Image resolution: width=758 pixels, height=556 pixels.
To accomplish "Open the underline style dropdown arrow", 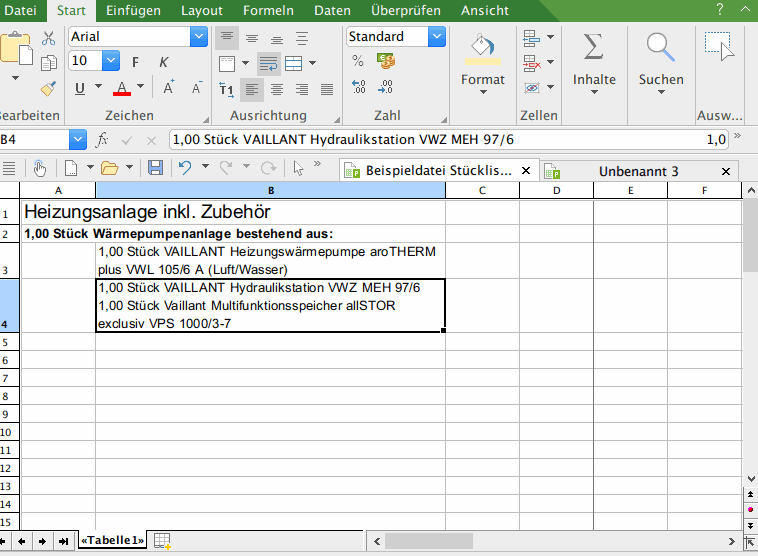I will point(99,87).
